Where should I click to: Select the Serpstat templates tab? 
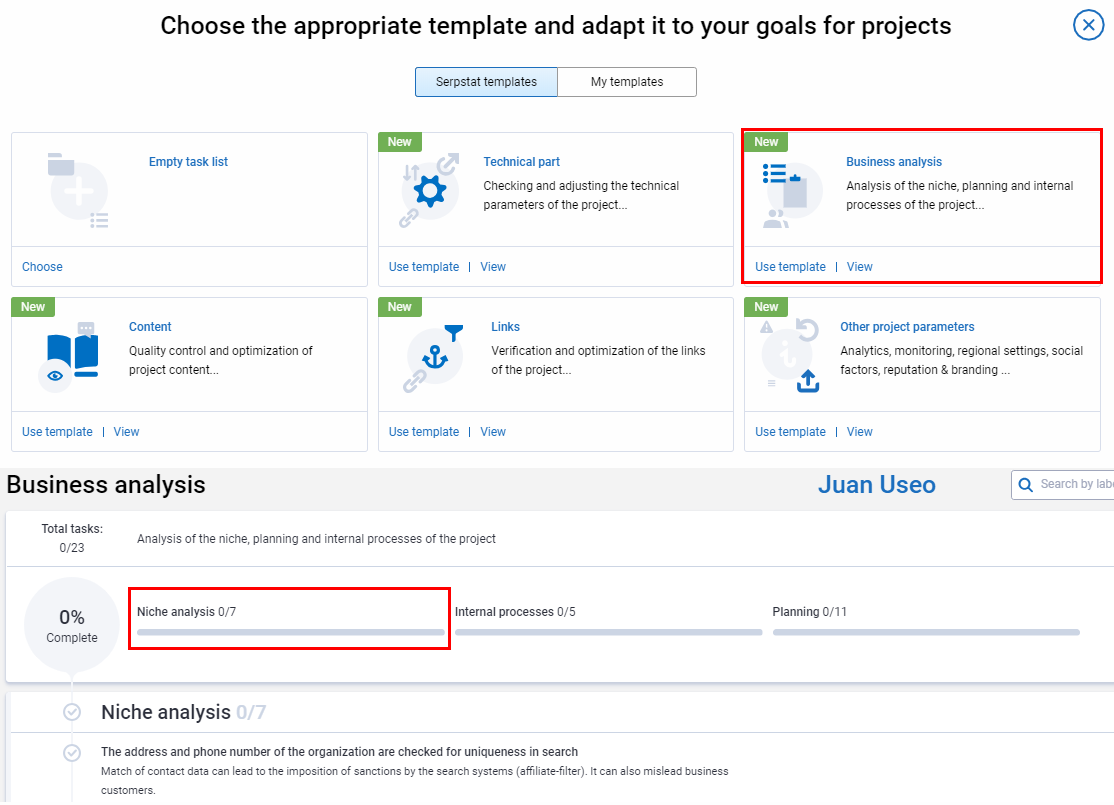pyautogui.click(x=486, y=82)
